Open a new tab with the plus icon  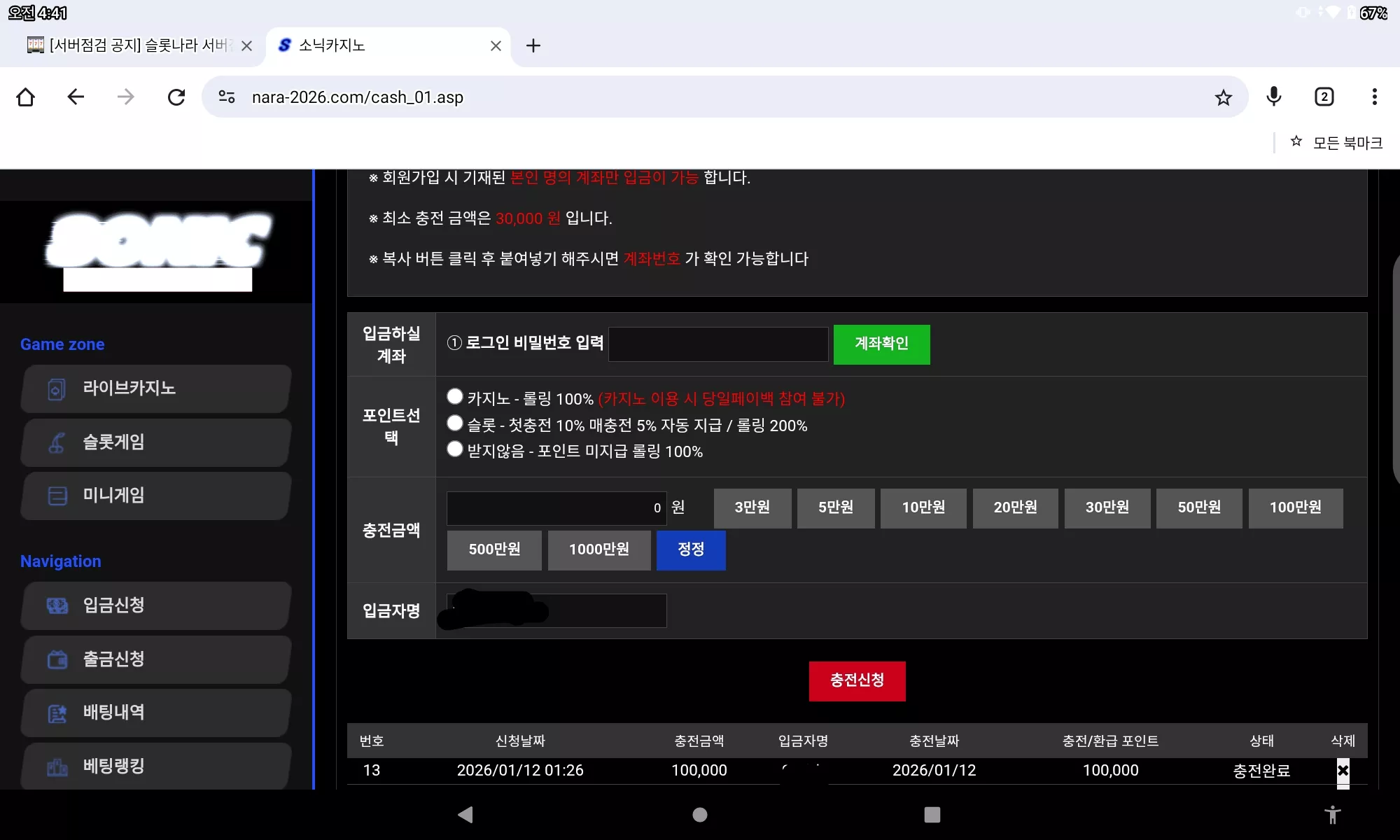533,45
